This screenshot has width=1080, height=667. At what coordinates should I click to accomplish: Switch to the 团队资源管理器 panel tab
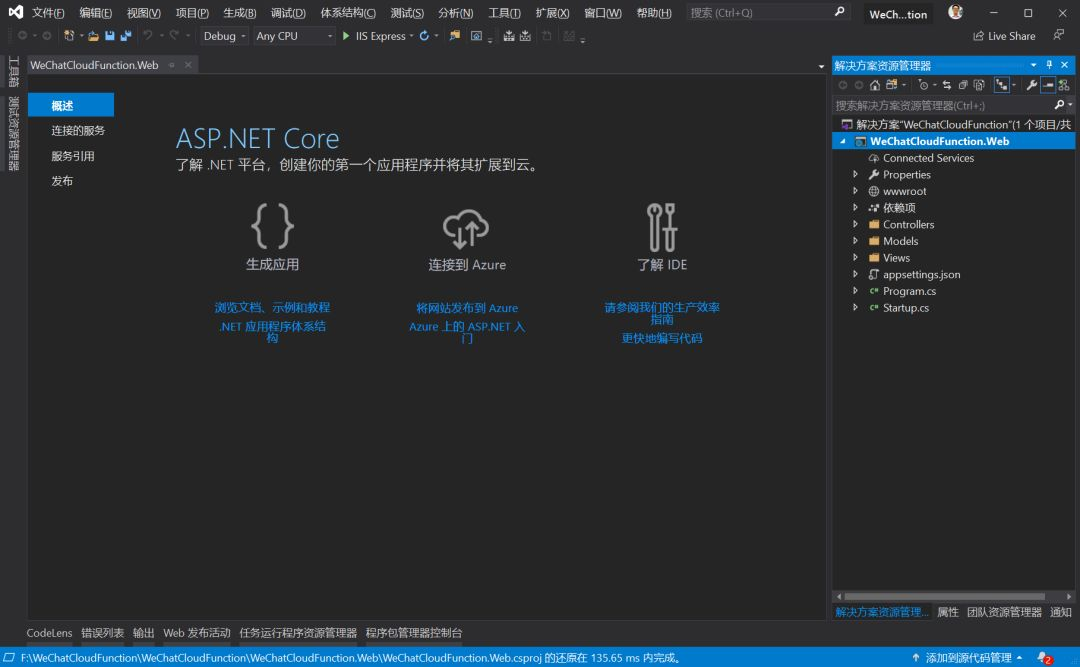(1004, 612)
